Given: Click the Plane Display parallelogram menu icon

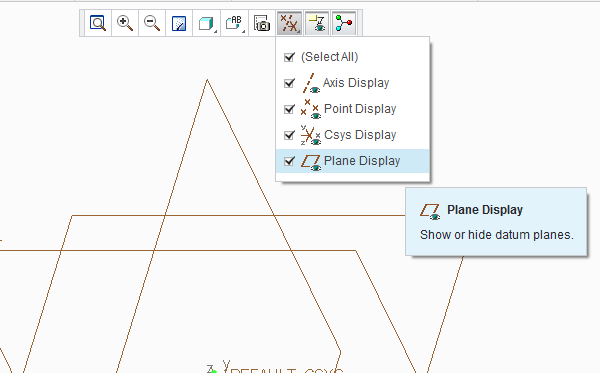Looking at the screenshot, I should click(311, 163).
